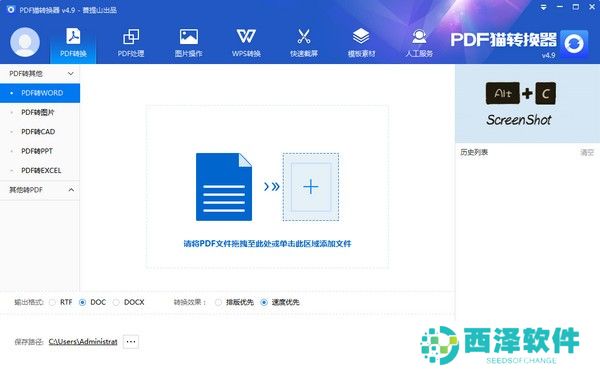Click the Alt+C ScreenShot banner
The height and width of the screenshot is (371, 600).
527,104
